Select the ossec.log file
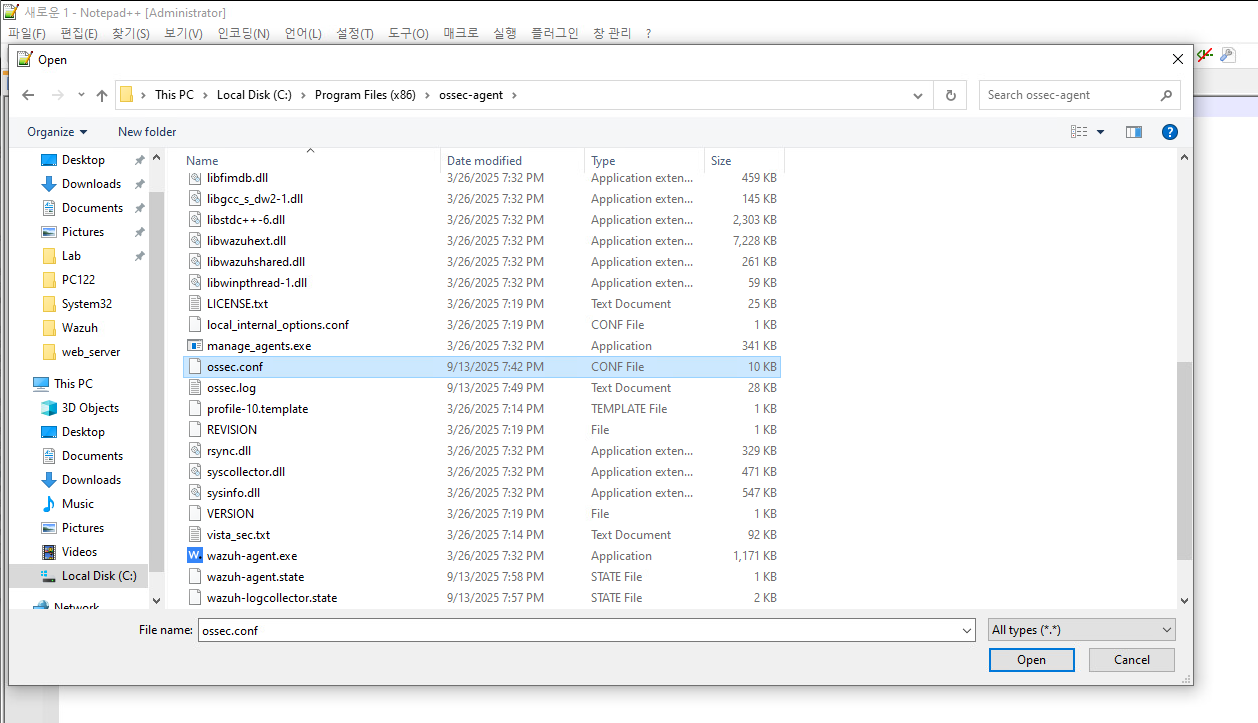Viewport: 1258px width, 723px height. pos(481,388)
